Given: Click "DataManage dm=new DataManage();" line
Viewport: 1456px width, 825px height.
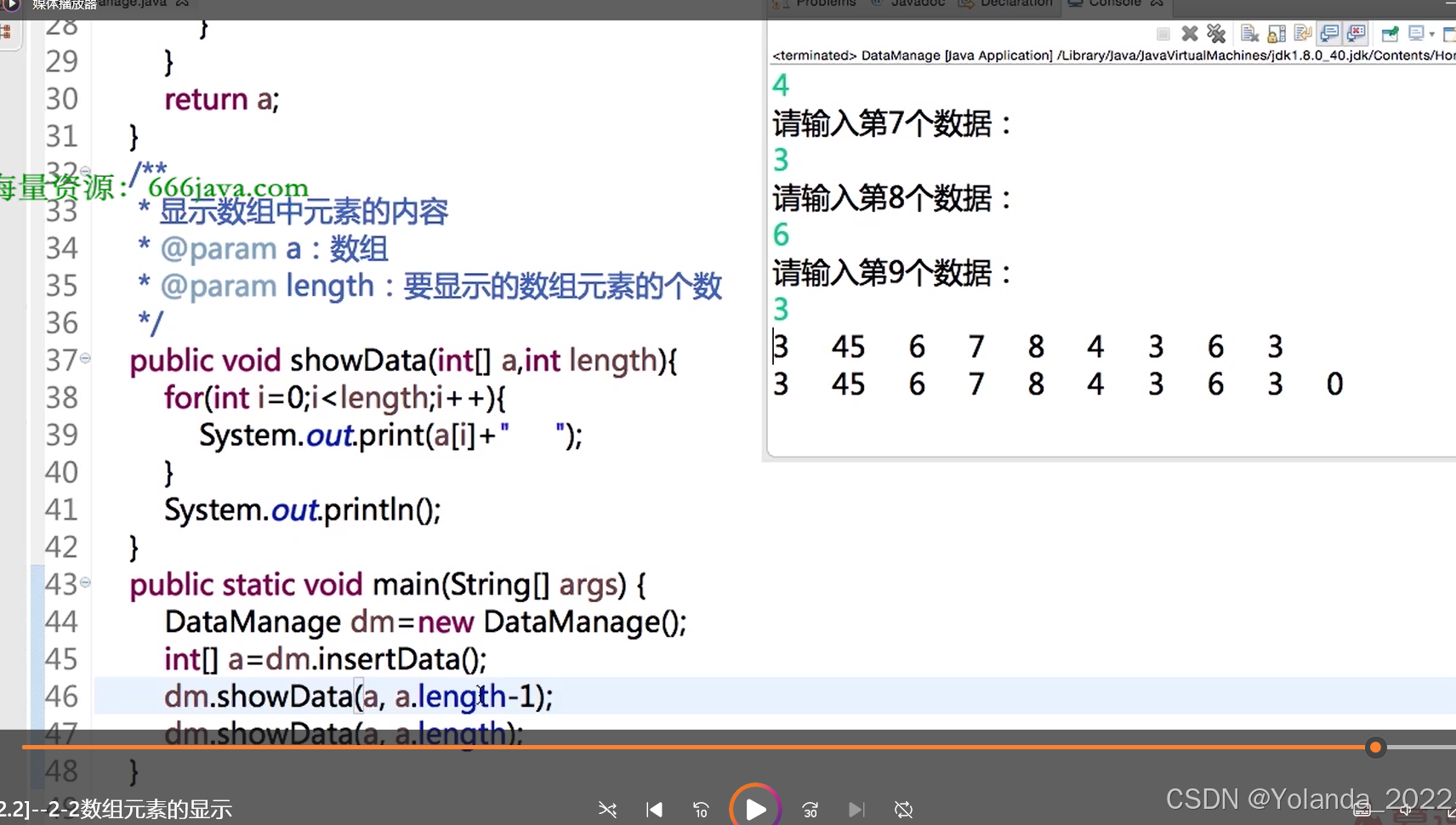Looking at the screenshot, I should tap(425, 623).
